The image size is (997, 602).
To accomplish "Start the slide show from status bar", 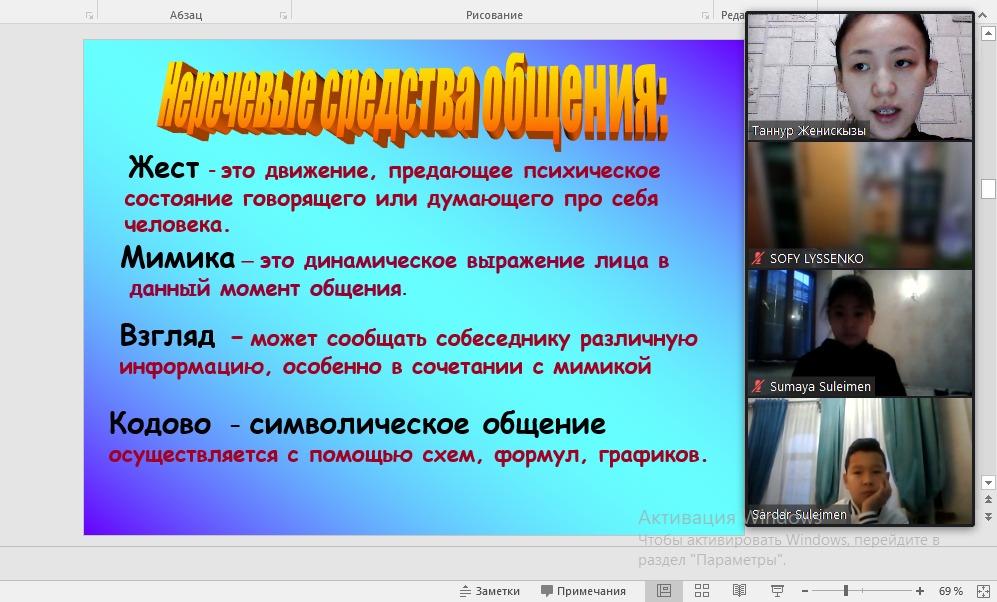I will coord(777,591).
